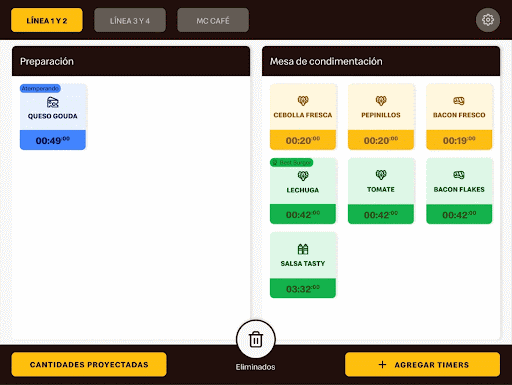Select the Línea 1 y 2 tab
This screenshot has width=512, height=385.
point(47,20)
